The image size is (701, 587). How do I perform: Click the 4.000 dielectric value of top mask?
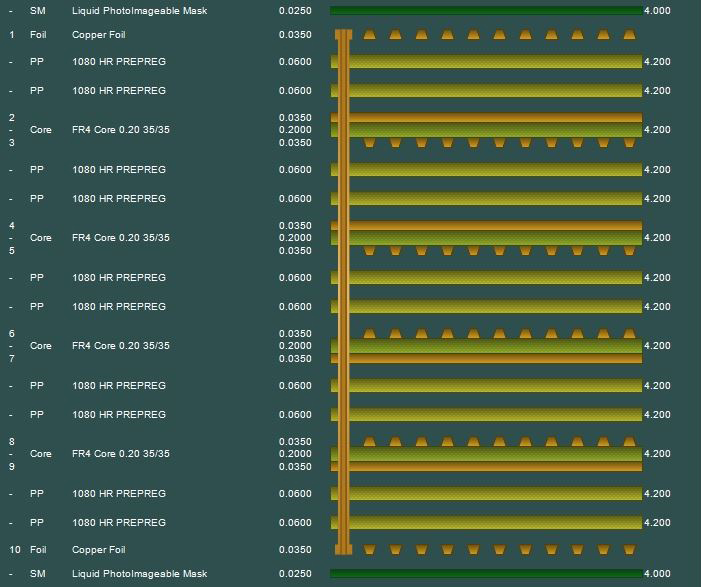tap(657, 11)
